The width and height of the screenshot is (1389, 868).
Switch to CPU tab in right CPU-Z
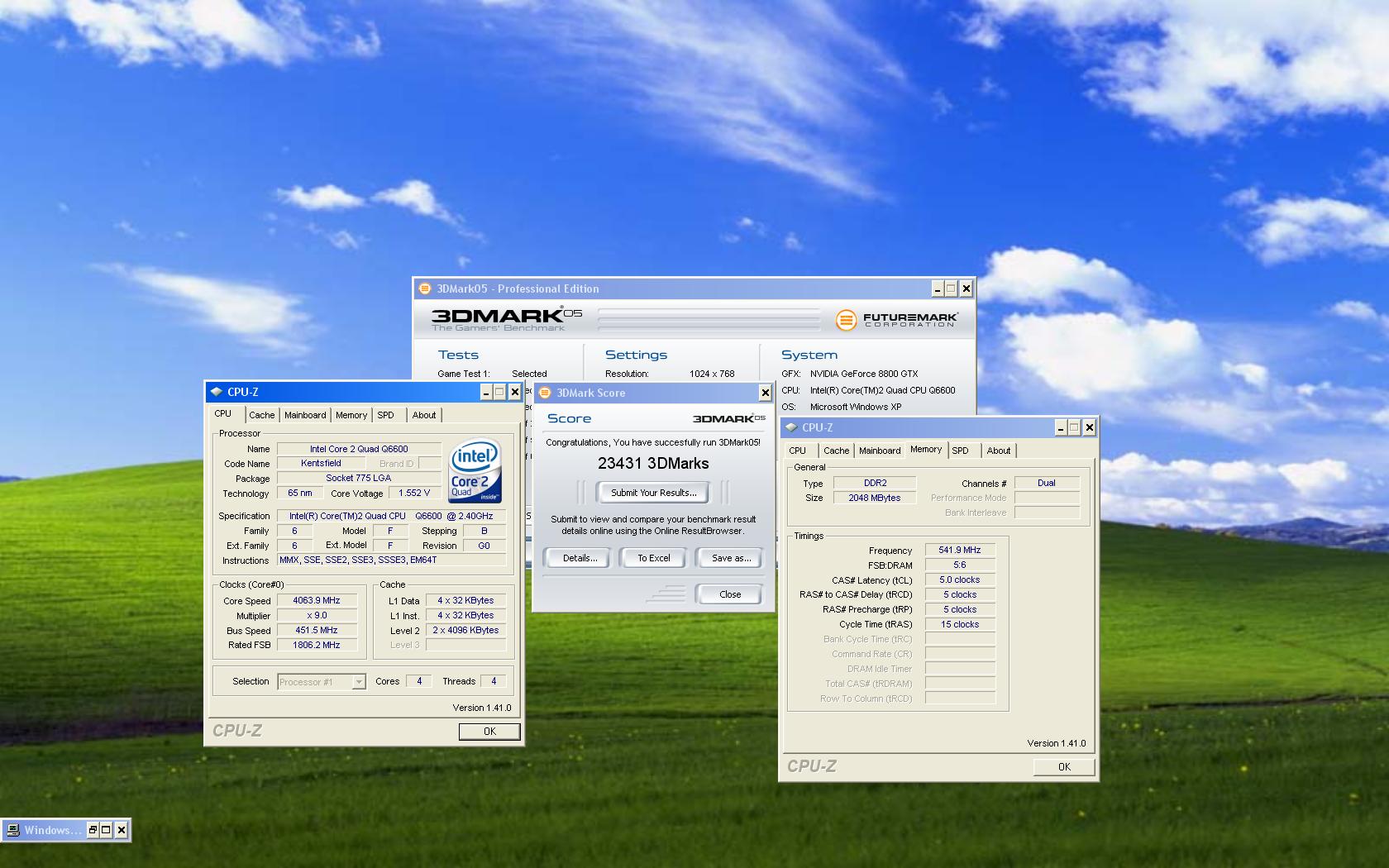click(x=797, y=451)
